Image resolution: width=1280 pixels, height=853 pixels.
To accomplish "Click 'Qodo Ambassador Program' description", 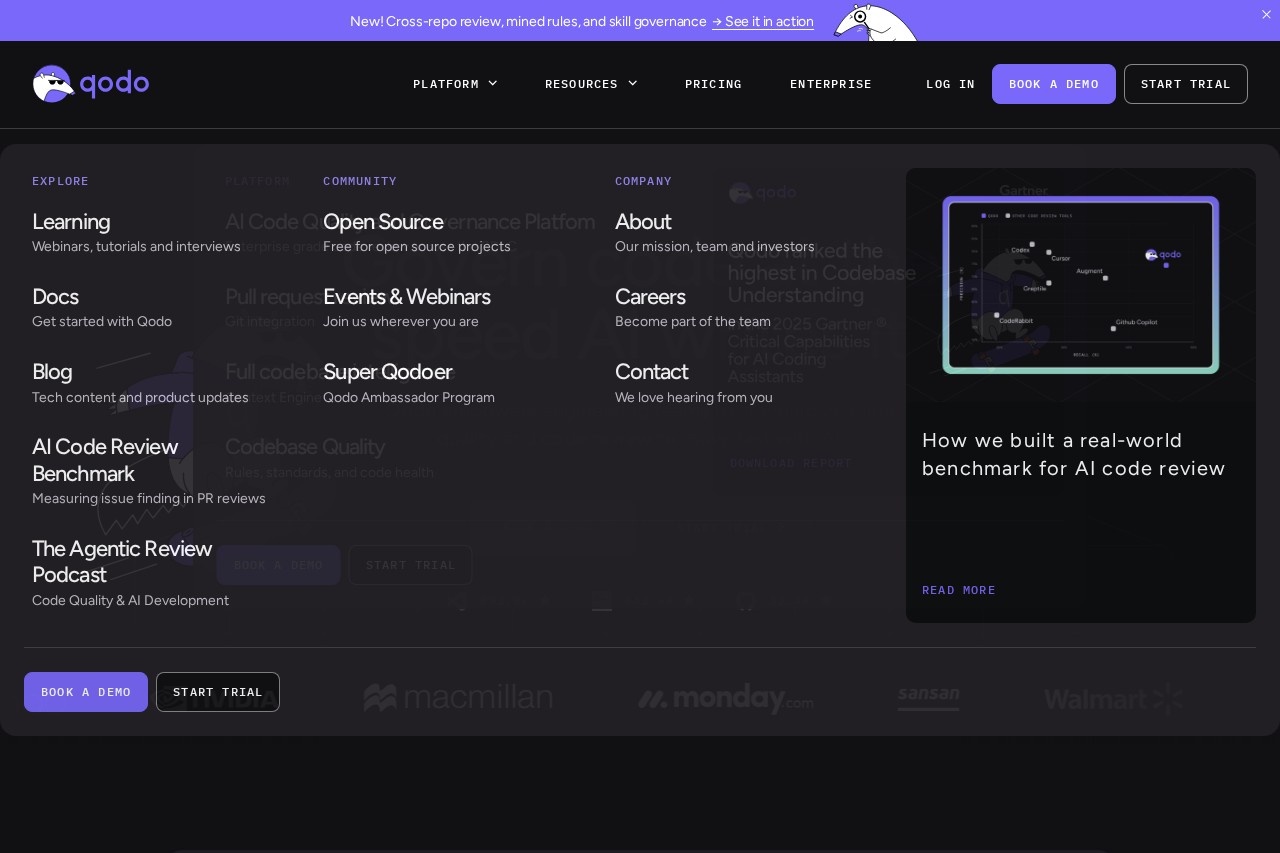I will (409, 397).
